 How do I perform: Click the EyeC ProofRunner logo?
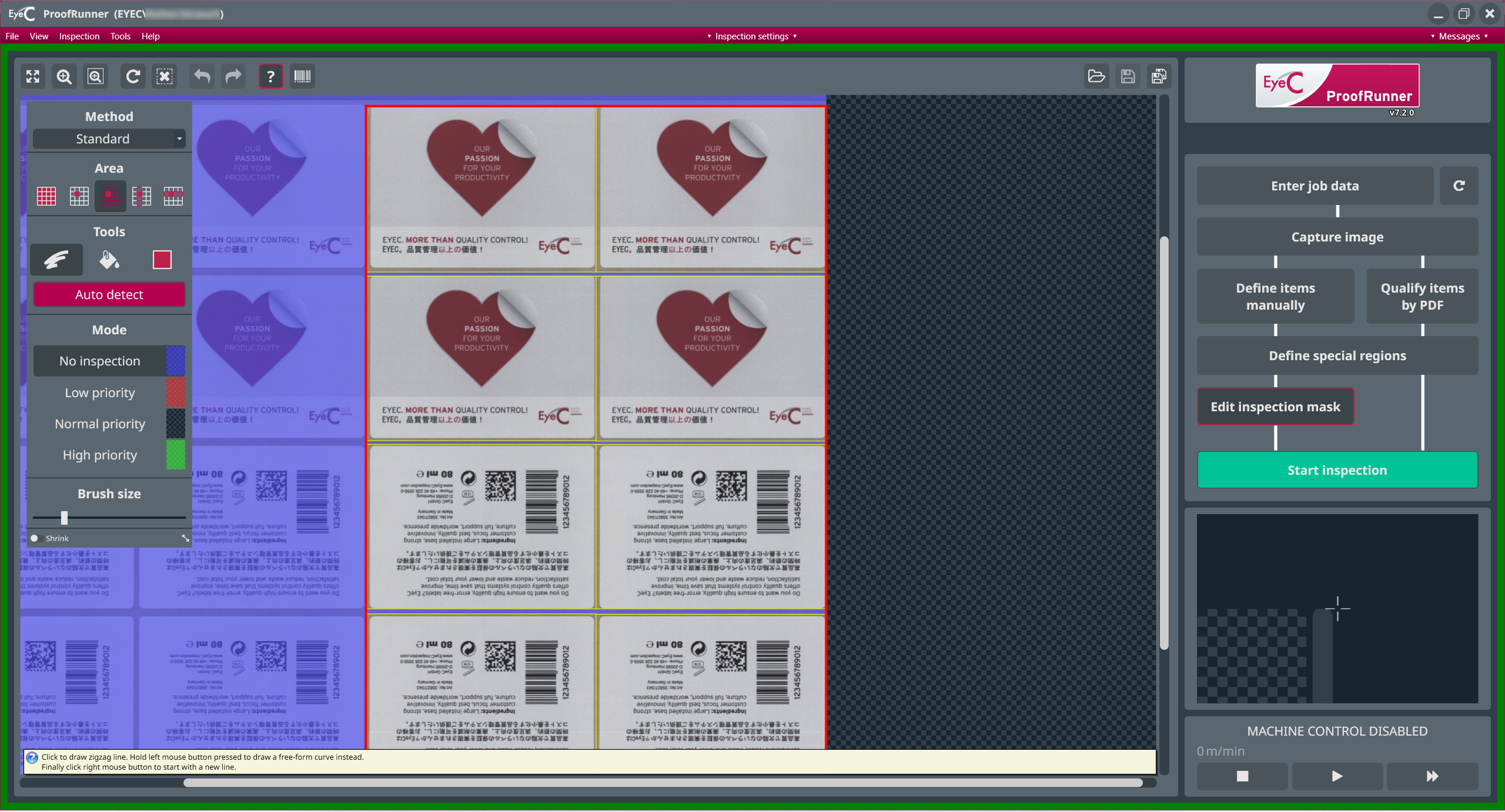point(1337,86)
